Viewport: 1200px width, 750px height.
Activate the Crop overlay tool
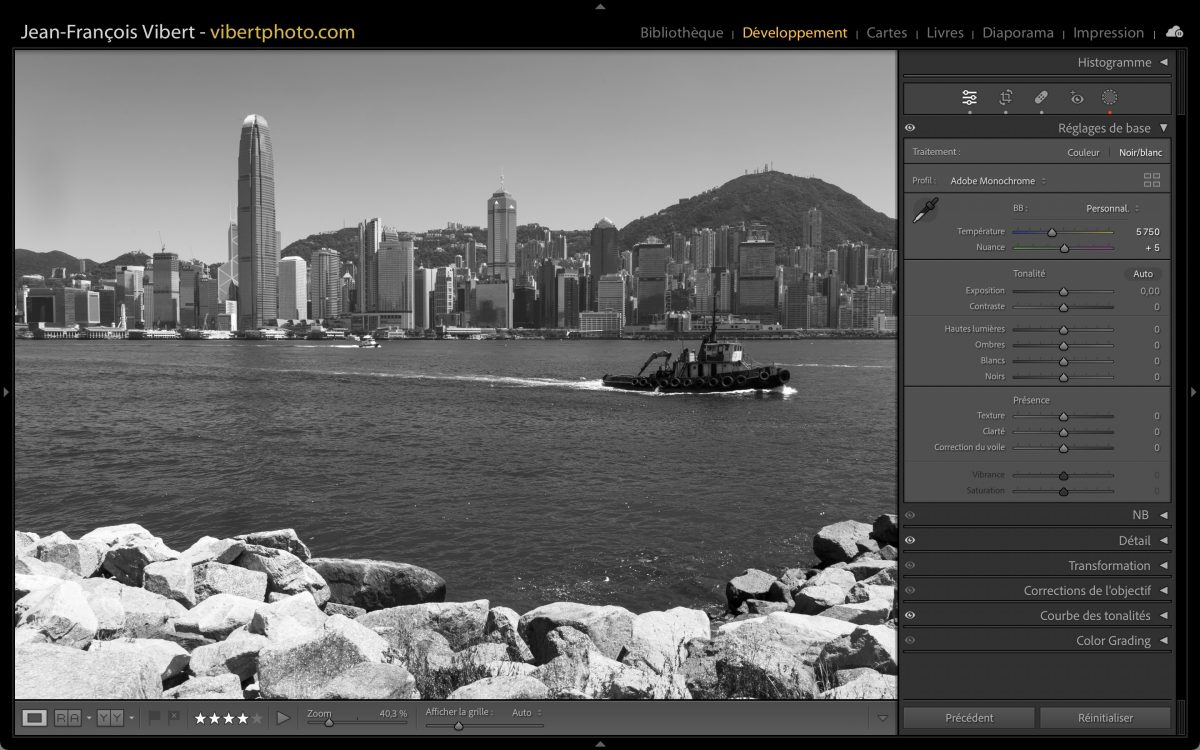(1005, 98)
